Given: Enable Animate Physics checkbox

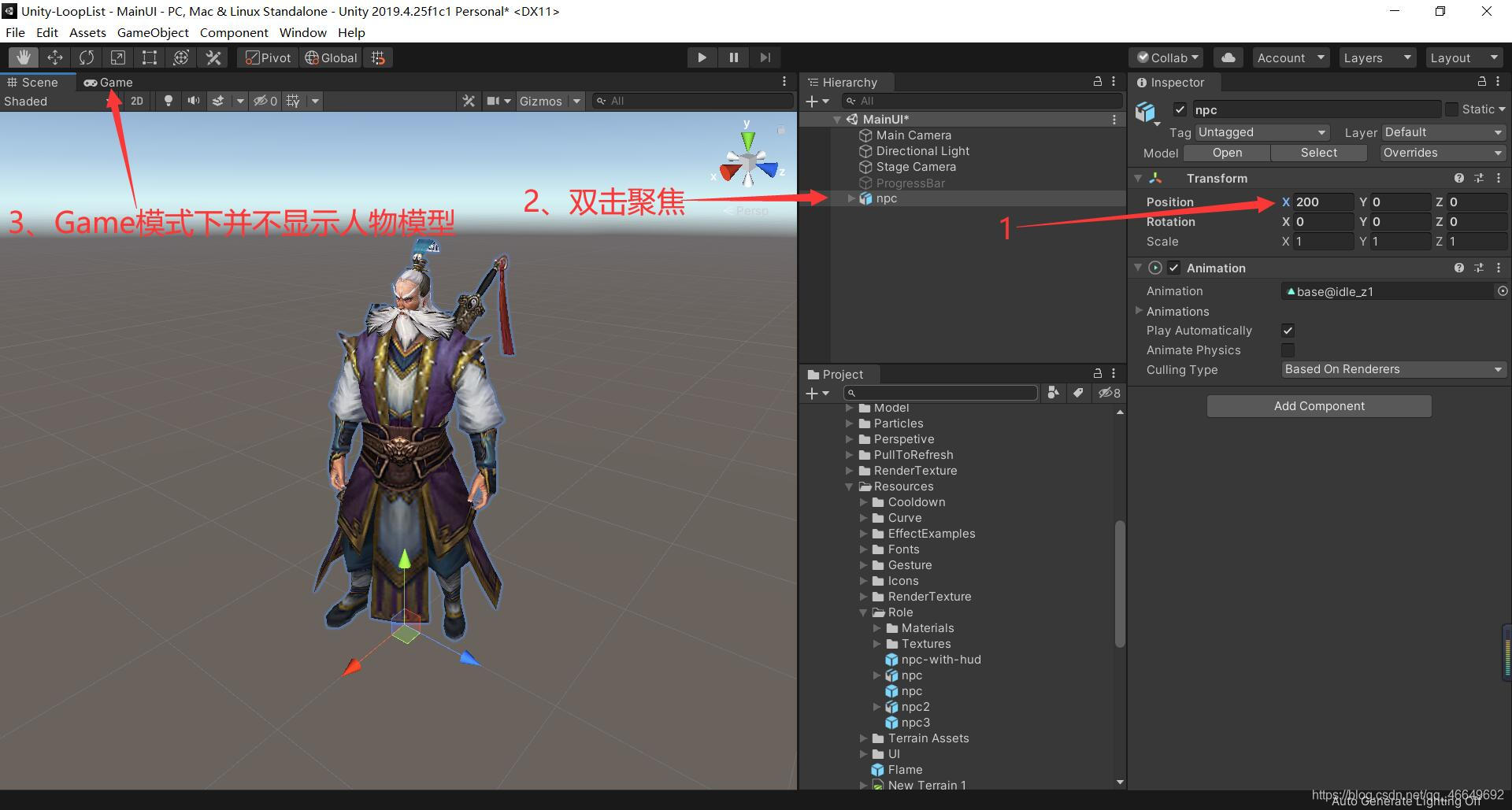Looking at the screenshot, I should point(1288,350).
